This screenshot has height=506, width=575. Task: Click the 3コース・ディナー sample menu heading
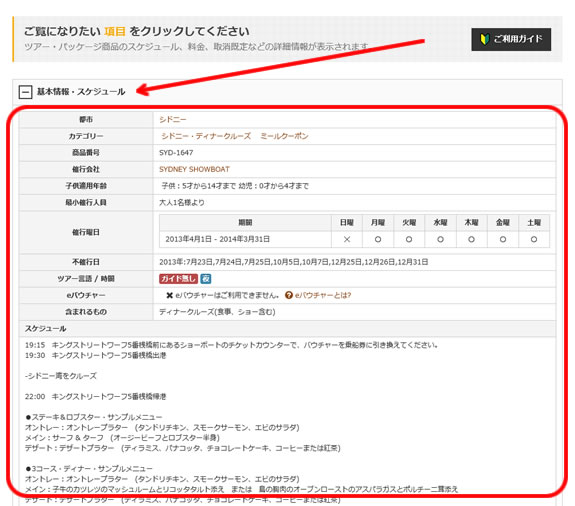[88, 469]
